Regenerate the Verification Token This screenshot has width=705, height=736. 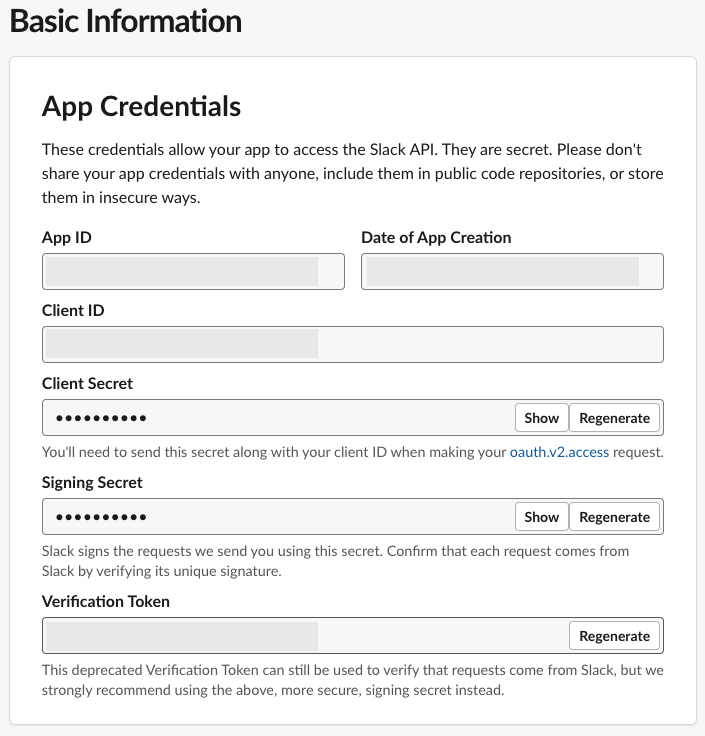(x=614, y=636)
